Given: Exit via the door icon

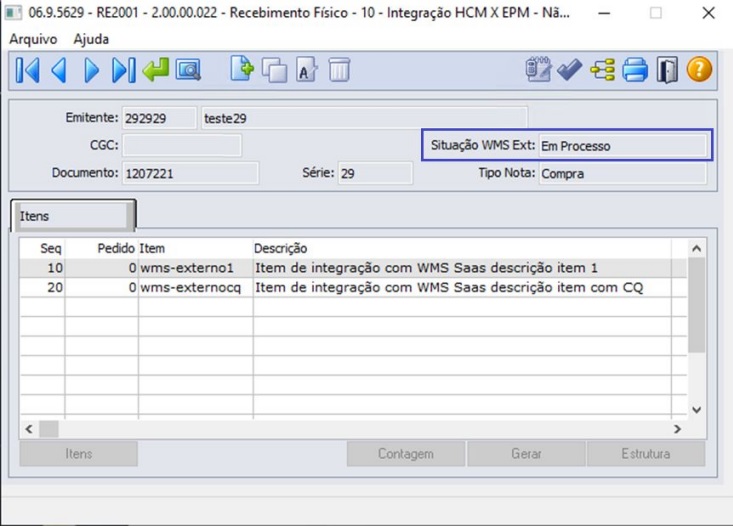Looking at the screenshot, I should 667,70.
